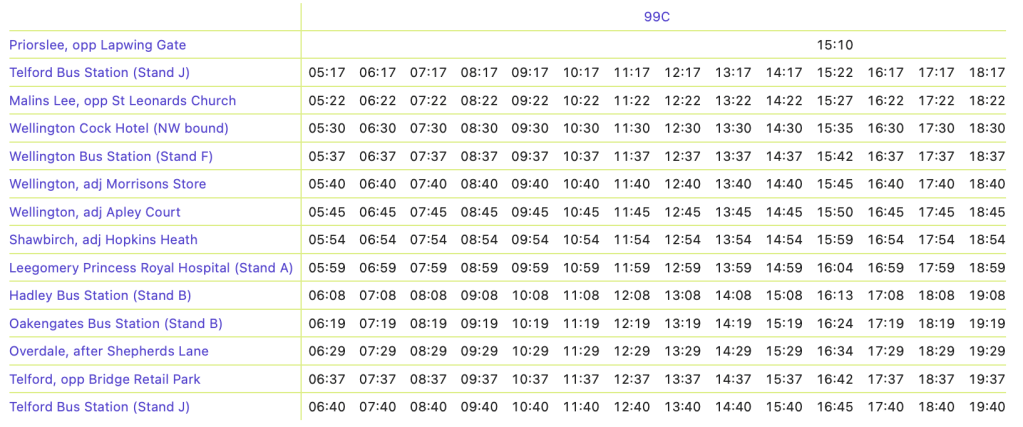Open Wellington, adj Apley Court stop
The image size is (1023, 427).
[95, 212]
